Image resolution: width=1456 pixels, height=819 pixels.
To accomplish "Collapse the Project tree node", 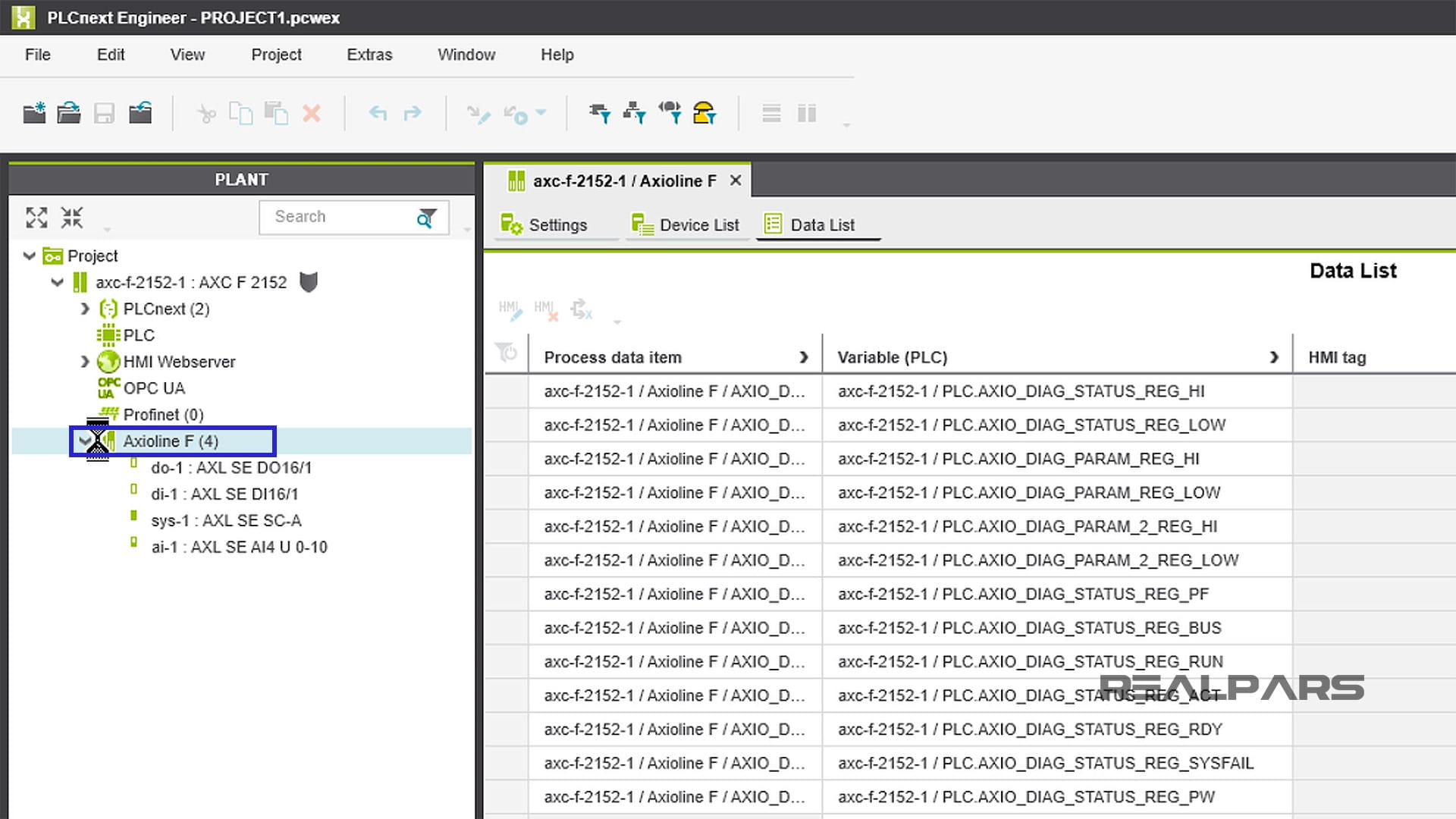I will coord(30,256).
